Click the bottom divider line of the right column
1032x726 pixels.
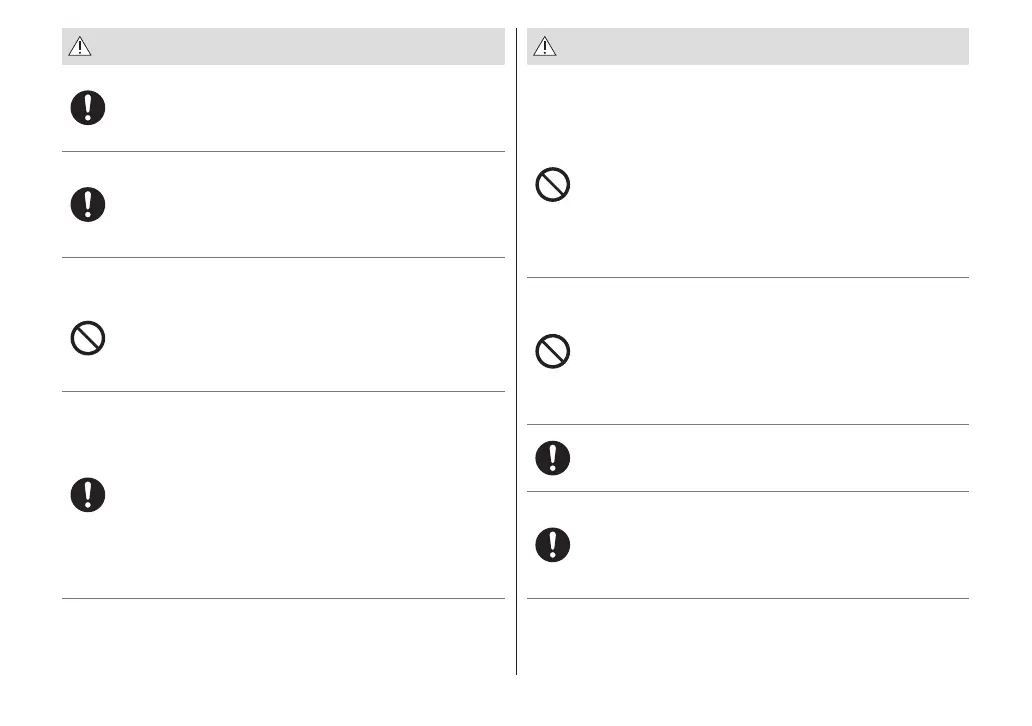pos(748,599)
